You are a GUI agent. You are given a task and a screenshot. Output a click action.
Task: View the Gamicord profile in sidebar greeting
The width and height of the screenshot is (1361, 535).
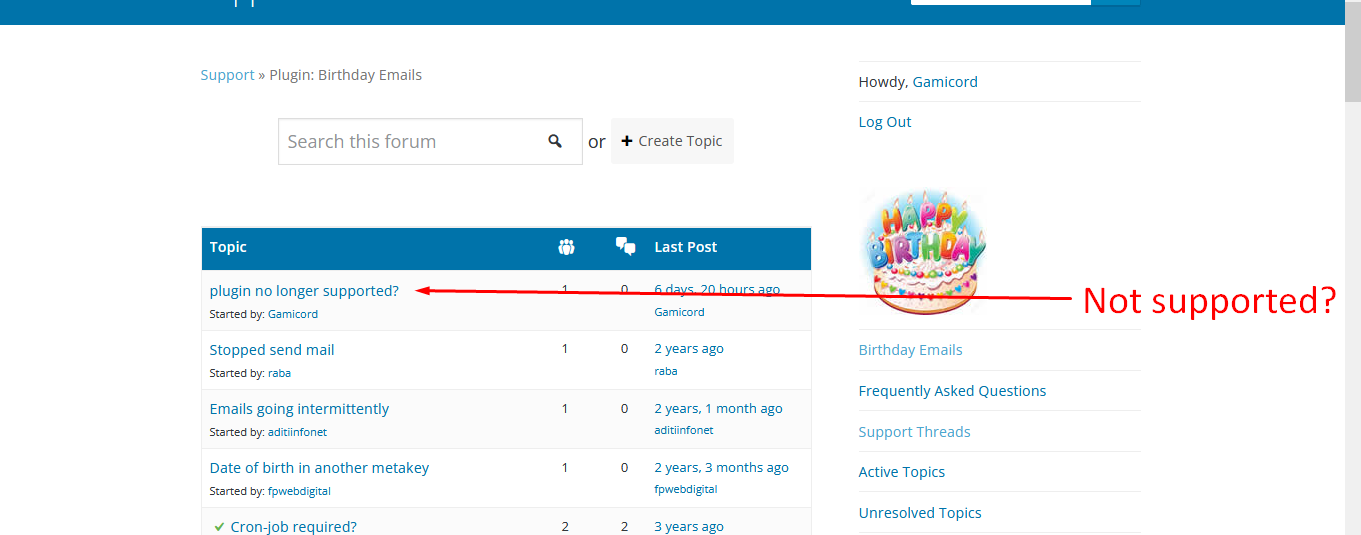(x=945, y=82)
